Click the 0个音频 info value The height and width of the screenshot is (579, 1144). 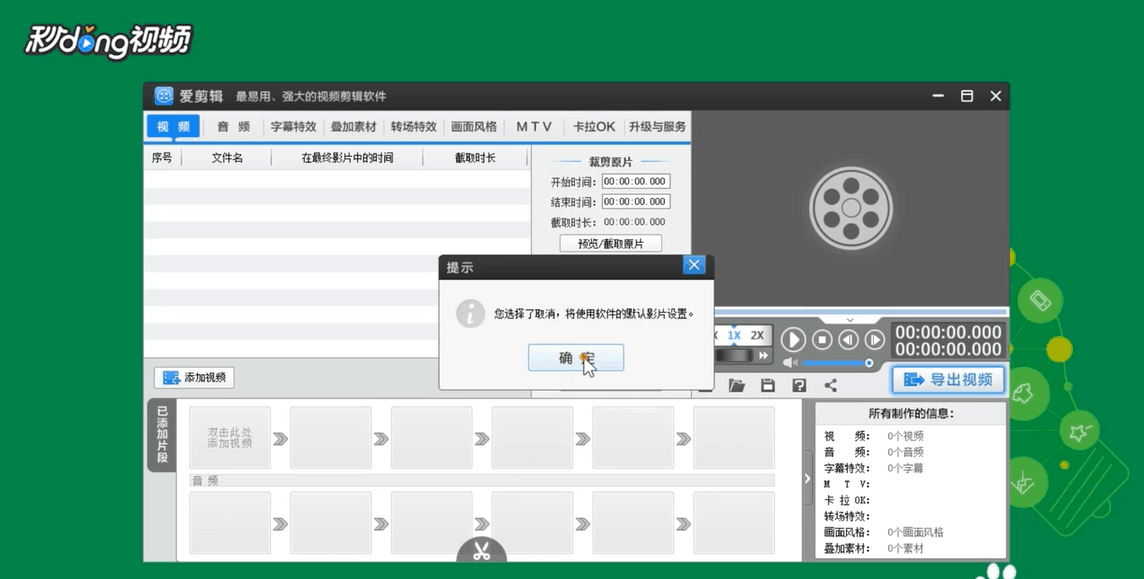coord(905,452)
